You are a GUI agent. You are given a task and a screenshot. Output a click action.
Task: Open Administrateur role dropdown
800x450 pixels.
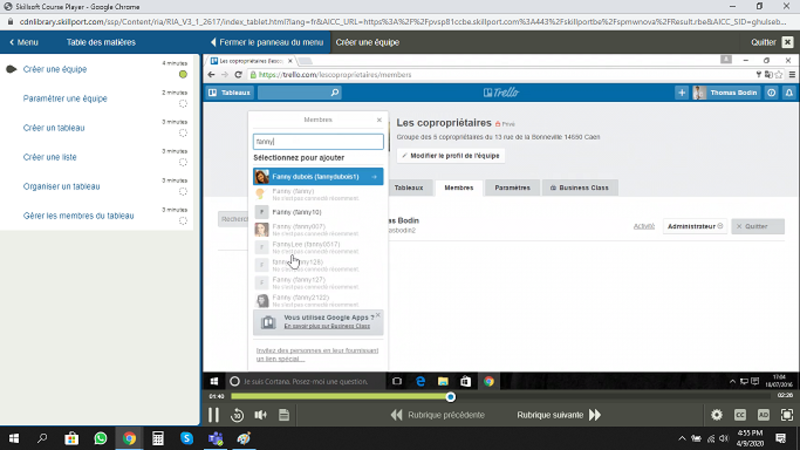pyautogui.click(x=695, y=226)
